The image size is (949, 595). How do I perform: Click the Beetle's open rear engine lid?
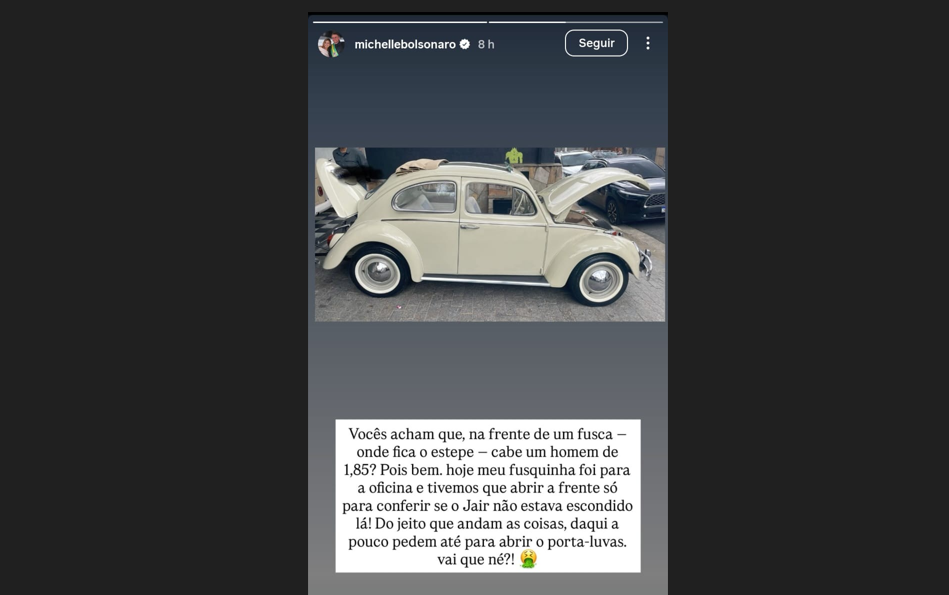click(338, 188)
